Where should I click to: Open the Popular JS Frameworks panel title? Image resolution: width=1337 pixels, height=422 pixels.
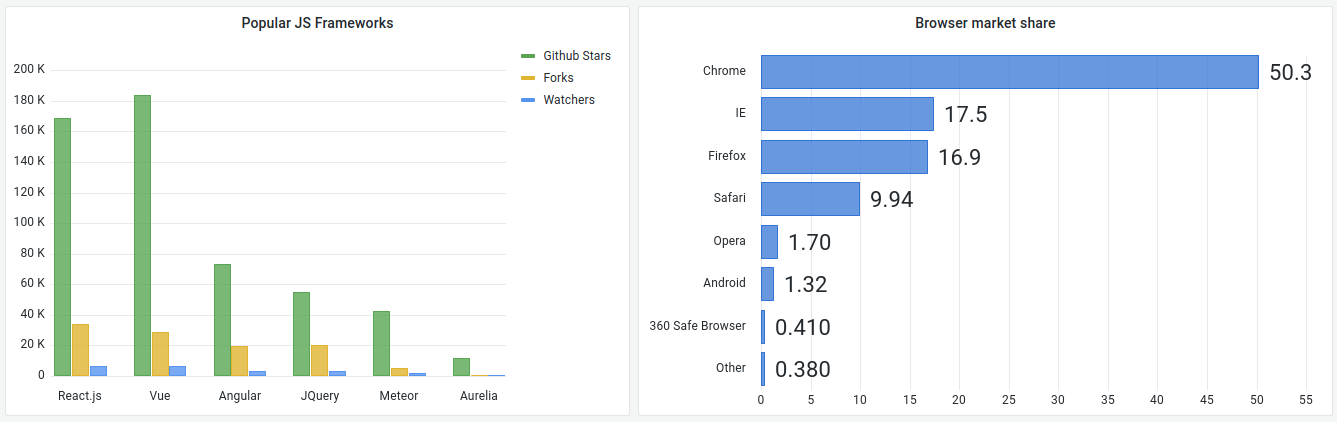[317, 23]
